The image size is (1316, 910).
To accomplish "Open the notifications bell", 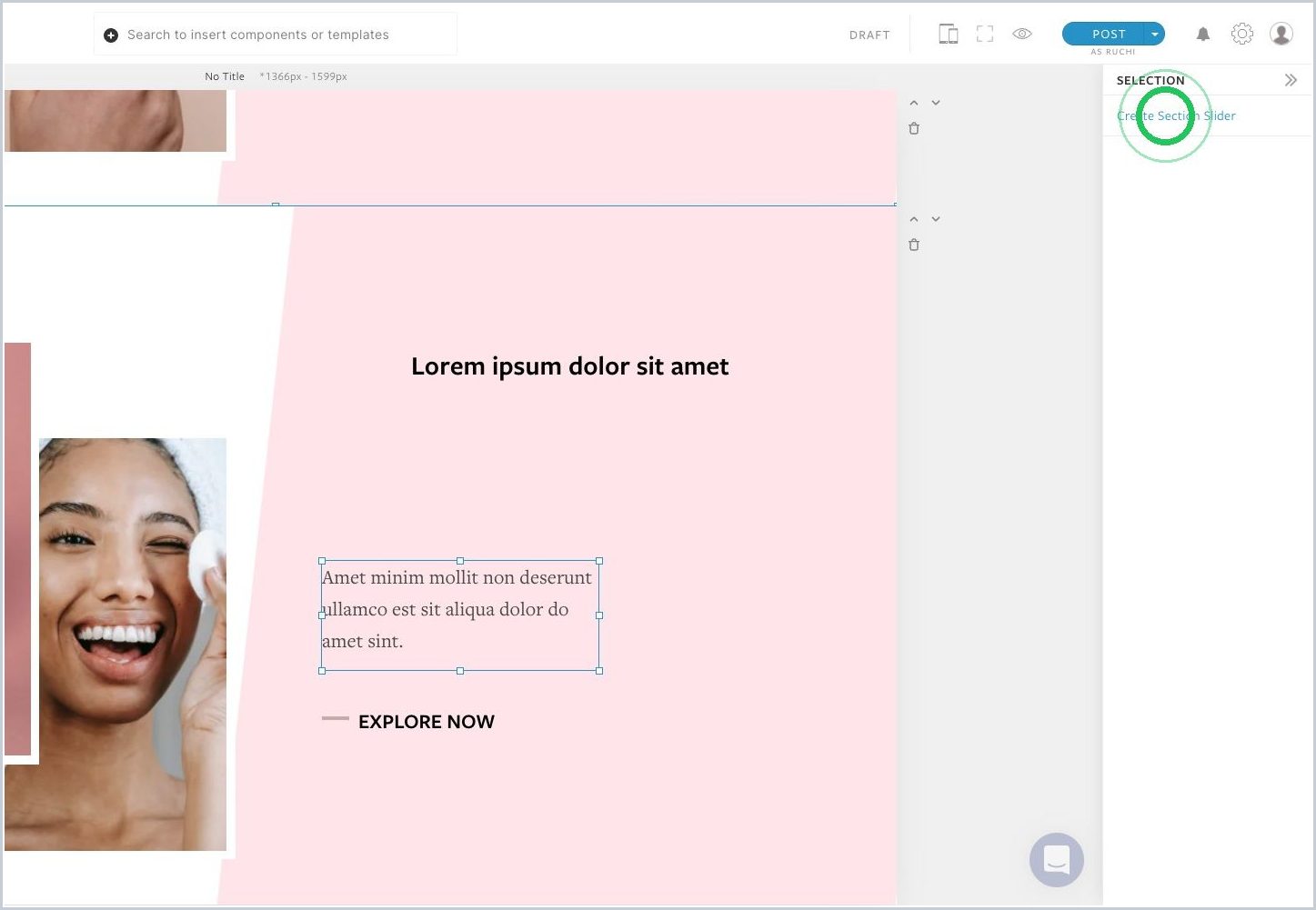I will (1203, 35).
